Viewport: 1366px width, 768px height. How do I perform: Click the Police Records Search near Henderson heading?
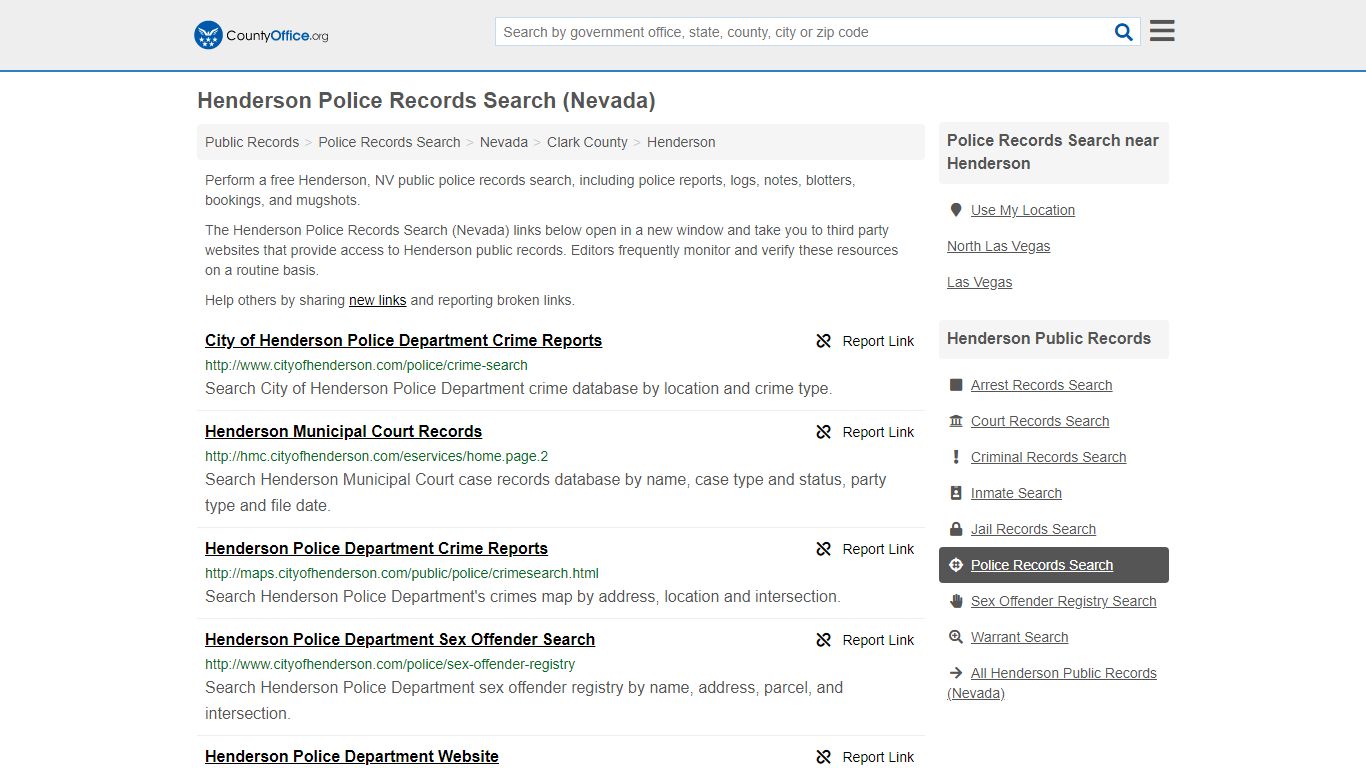pos(1053,152)
